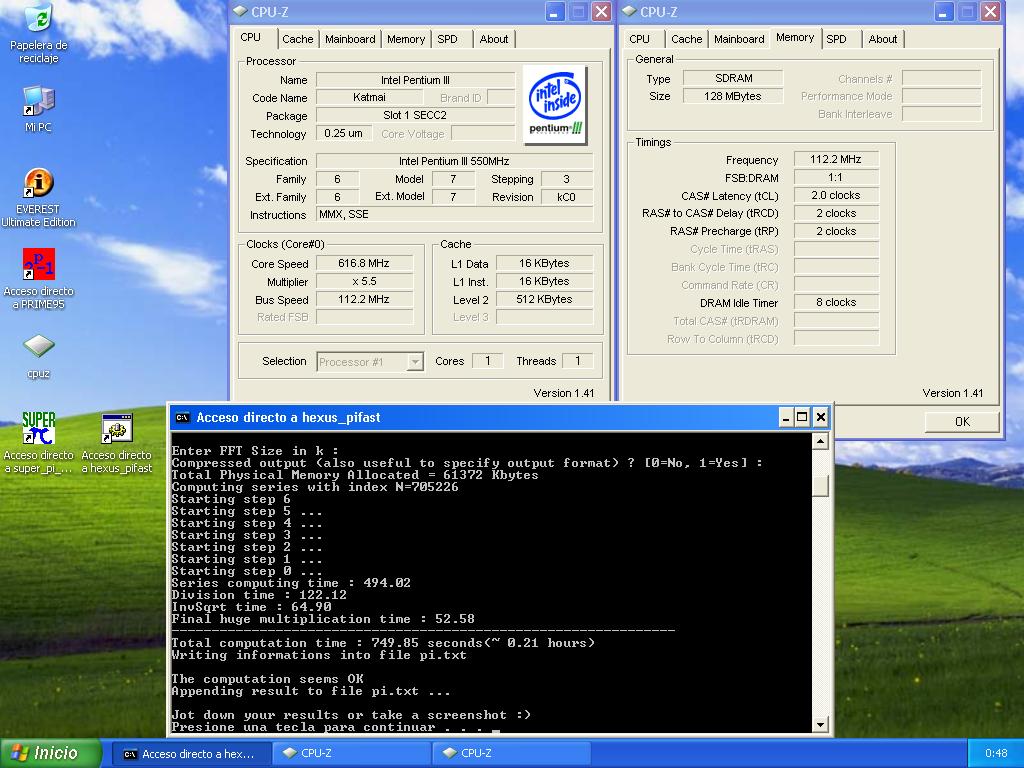The width and height of the screenshot is (1024, 768).
Task: Close the hexus_pifast console window
Action: tap(821, 417)
